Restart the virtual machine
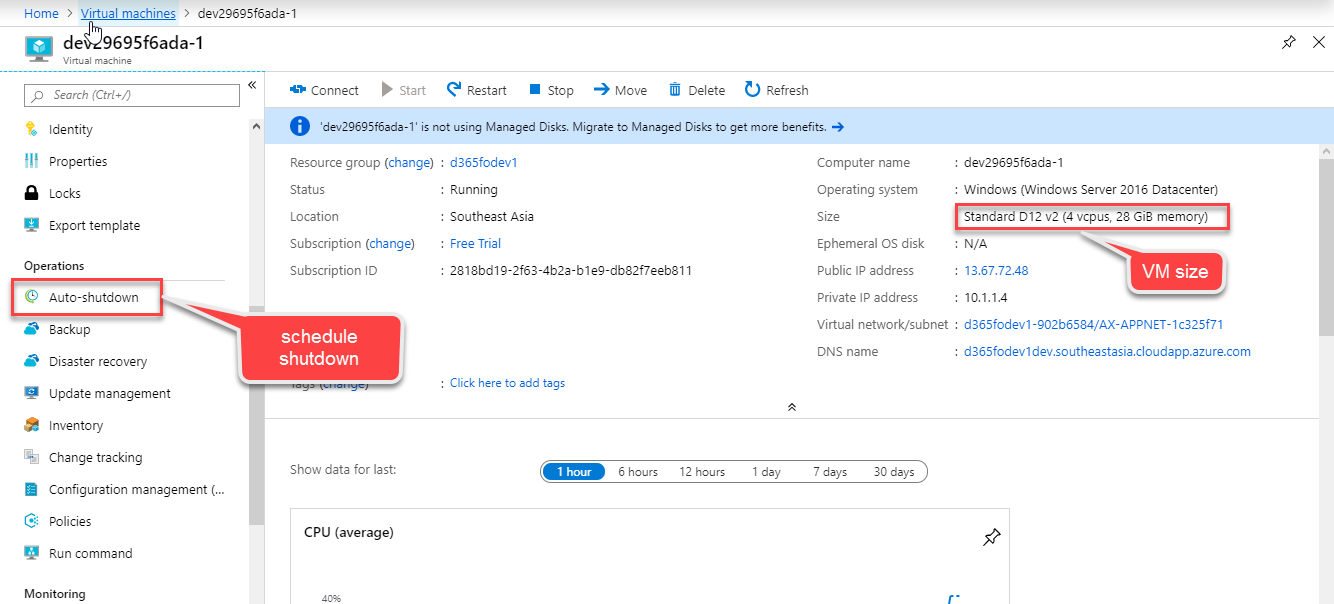 pyautogui.click(x=477, y=90)
